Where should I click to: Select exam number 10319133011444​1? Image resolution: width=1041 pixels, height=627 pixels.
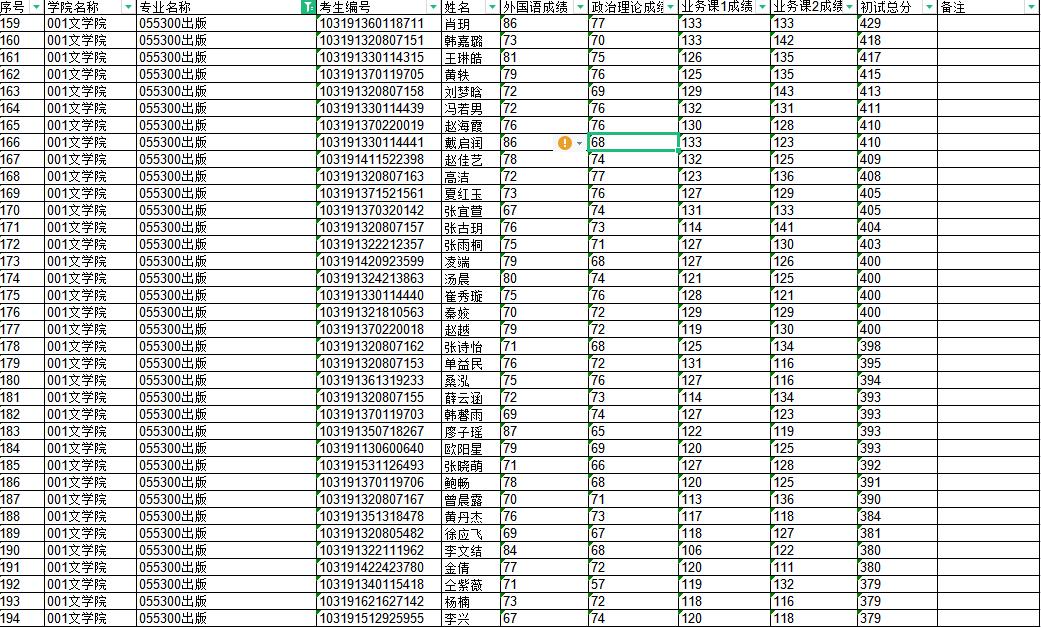379,143
